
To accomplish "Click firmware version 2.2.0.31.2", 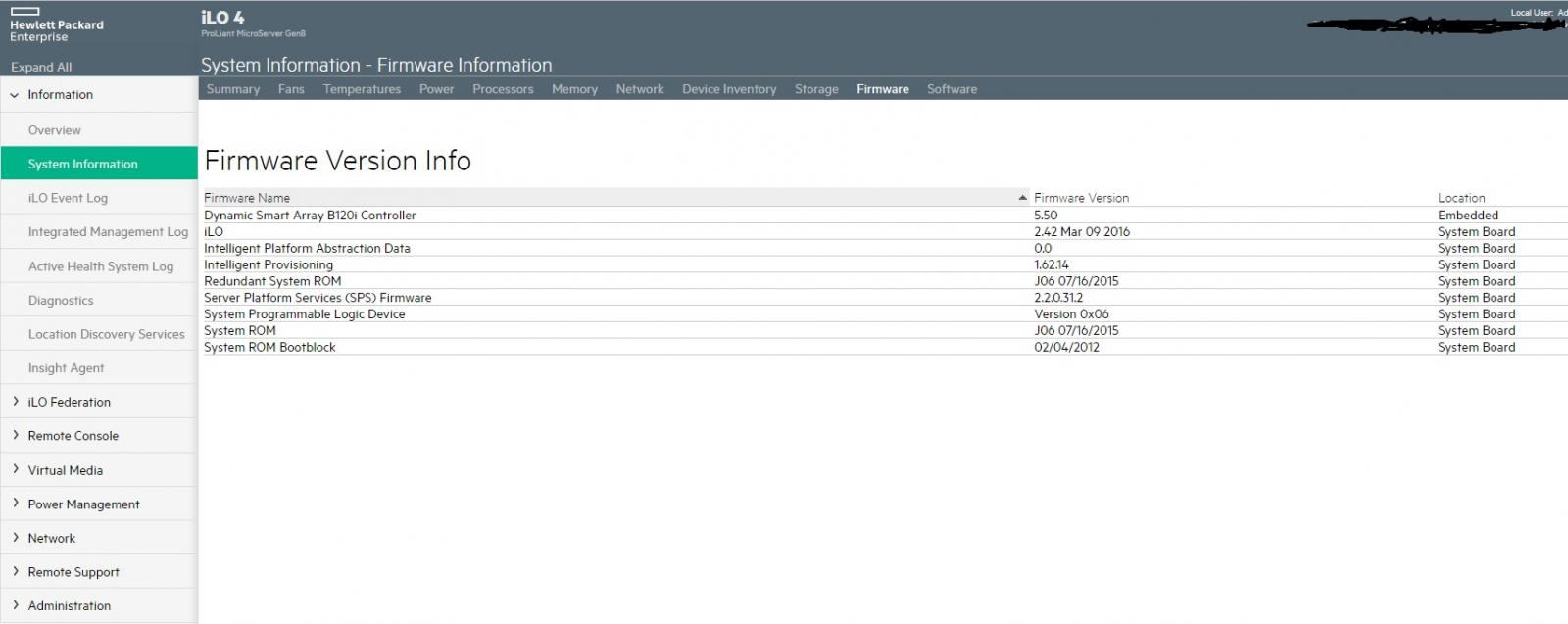I will 1058,298.
